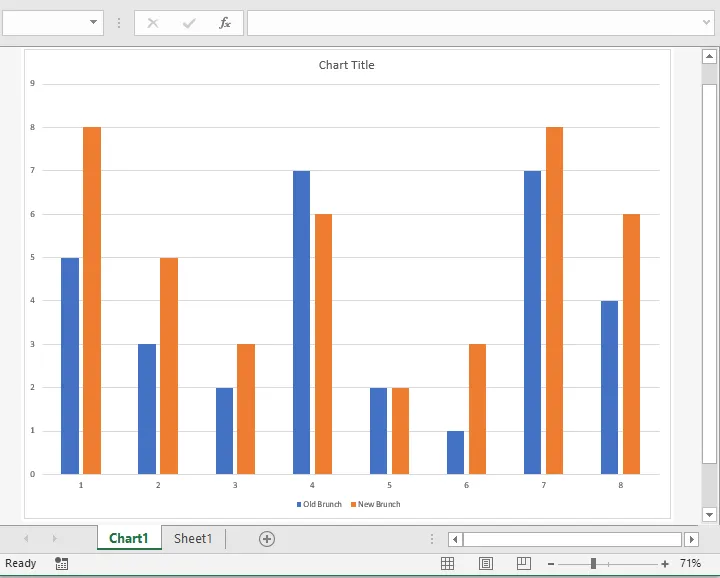Select the blue bar for category 5
The height and width of the screenshot is (578, 720).
point(378,431)
